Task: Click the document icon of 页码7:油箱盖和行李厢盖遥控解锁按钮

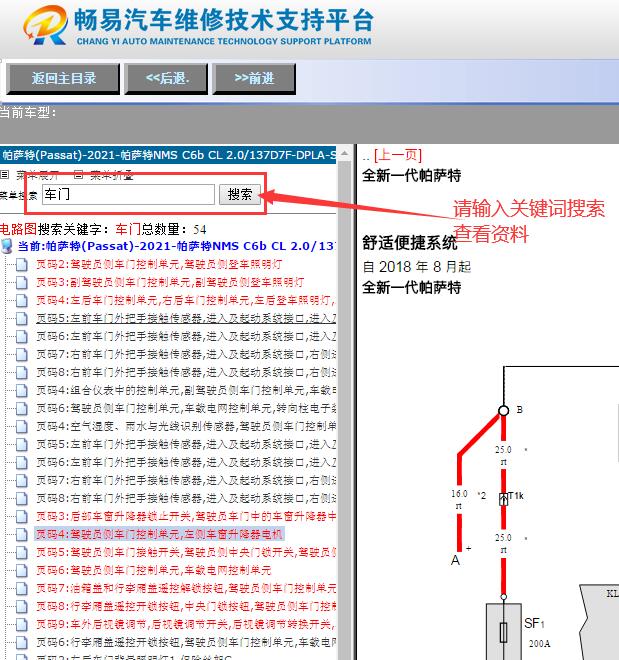Action: pyautogui.click(x=21, y=588)
